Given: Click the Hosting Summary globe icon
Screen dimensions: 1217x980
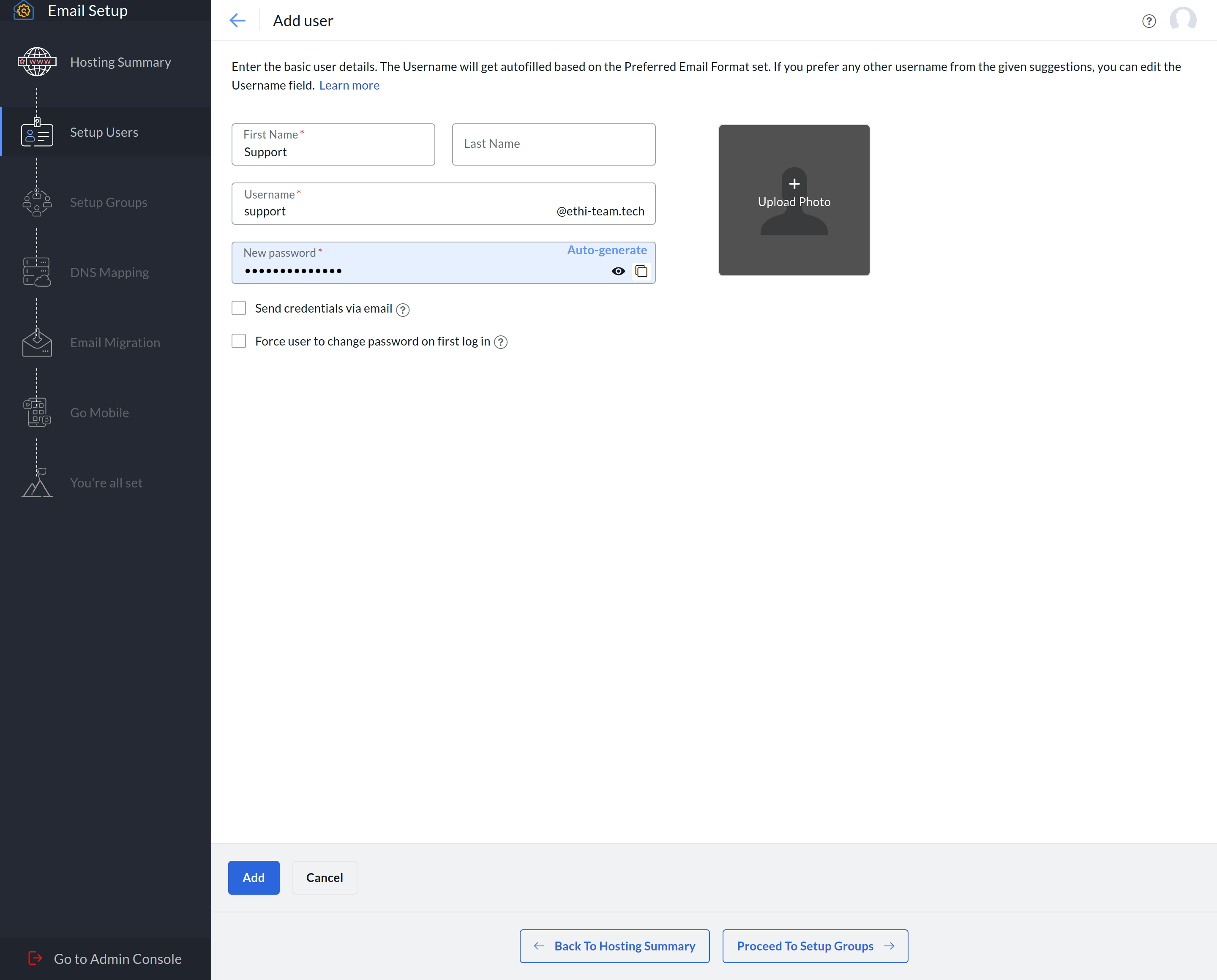Looking at the screenshot, I should point(37,62).
